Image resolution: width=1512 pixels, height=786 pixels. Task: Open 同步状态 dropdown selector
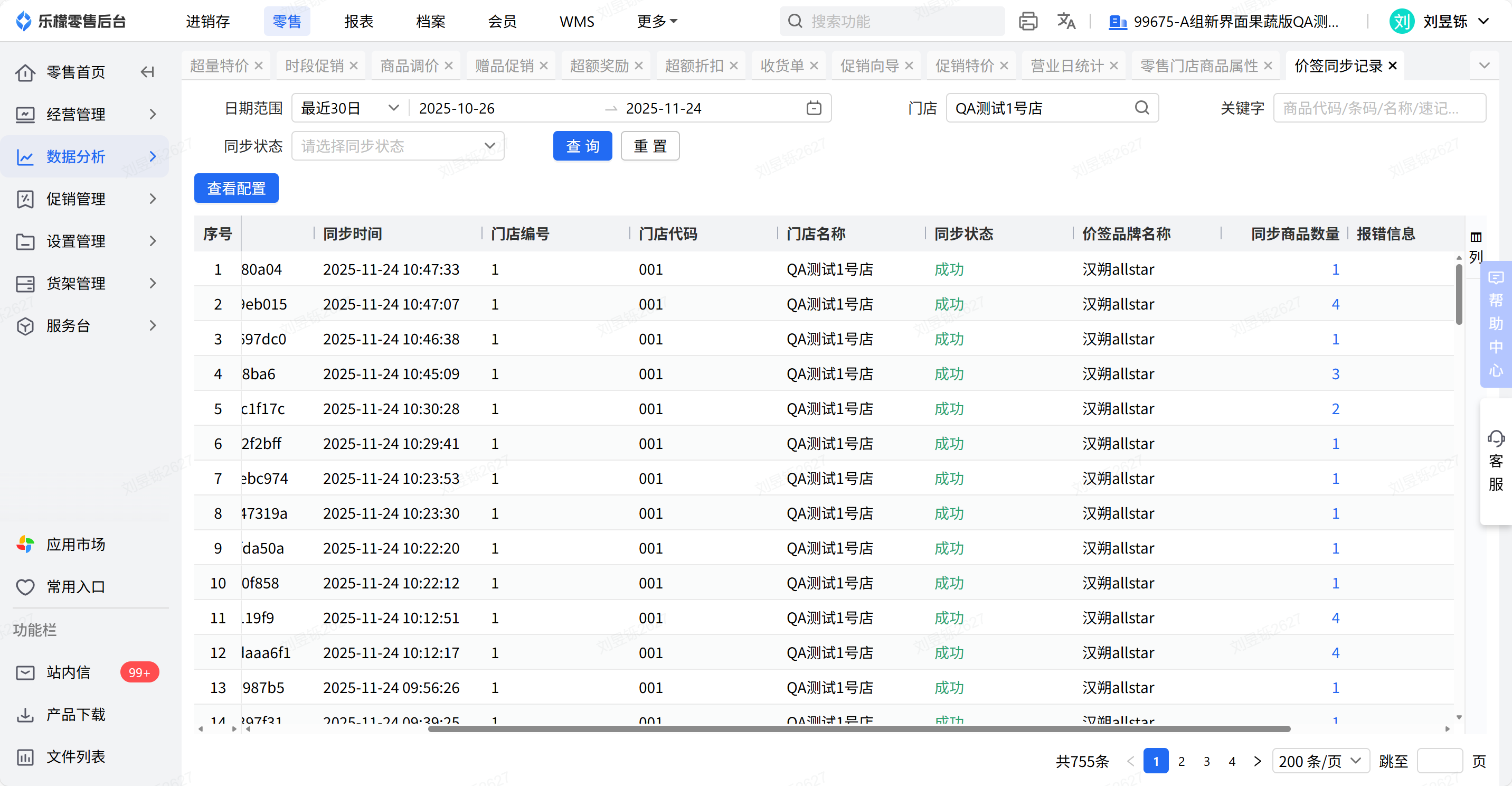click(x=398, y=146)
